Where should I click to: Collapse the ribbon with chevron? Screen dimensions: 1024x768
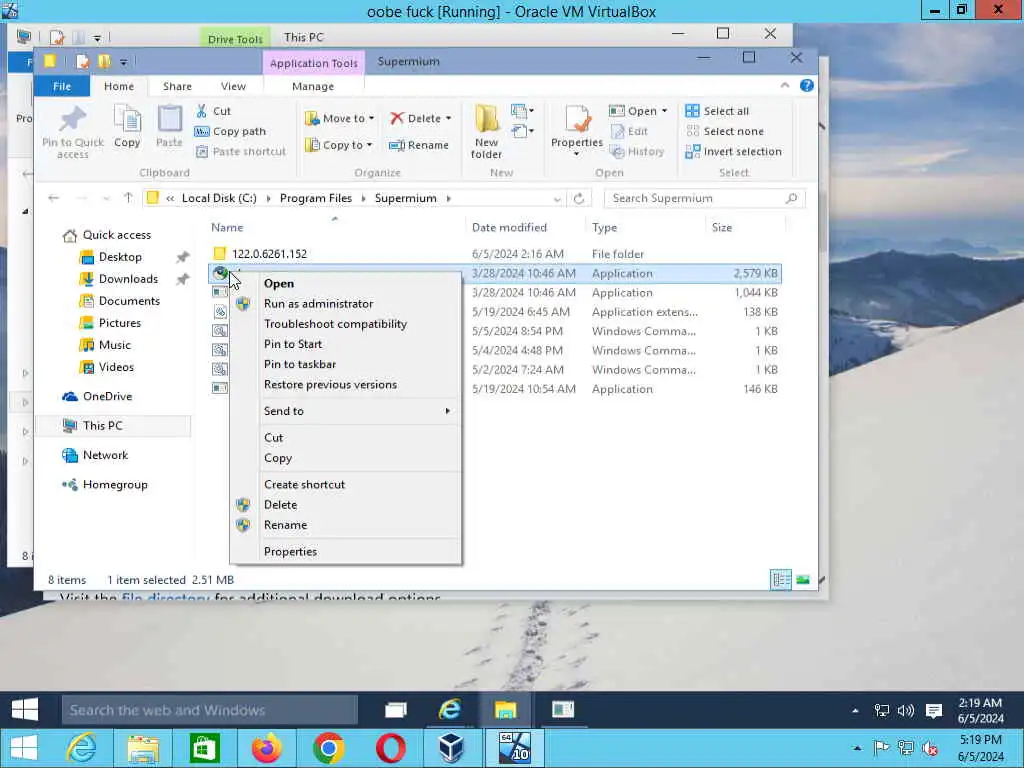[785, 86]
